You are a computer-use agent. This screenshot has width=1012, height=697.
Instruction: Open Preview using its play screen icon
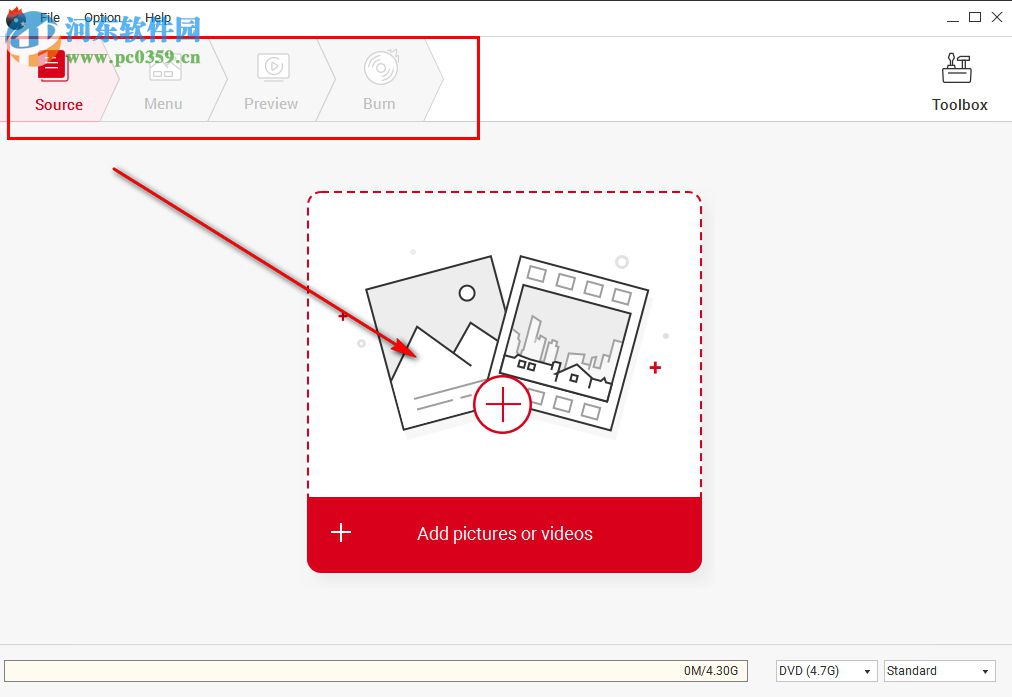pos(270,65)
